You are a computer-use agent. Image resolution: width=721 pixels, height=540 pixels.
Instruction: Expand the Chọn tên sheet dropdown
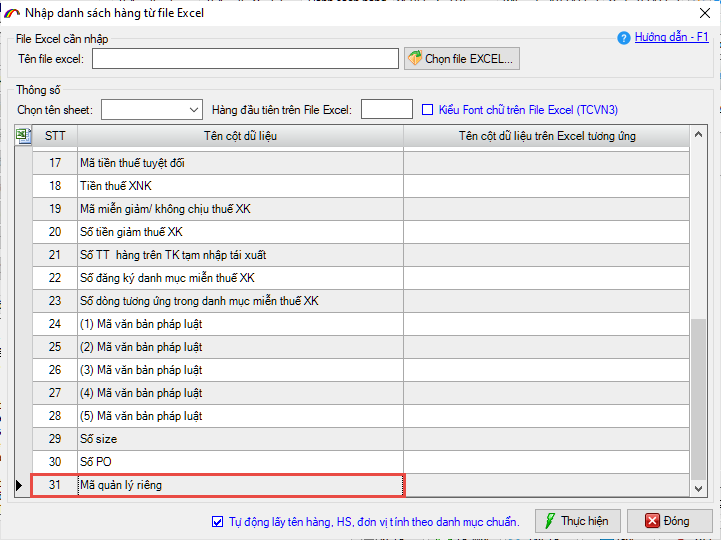click(194, 109)
